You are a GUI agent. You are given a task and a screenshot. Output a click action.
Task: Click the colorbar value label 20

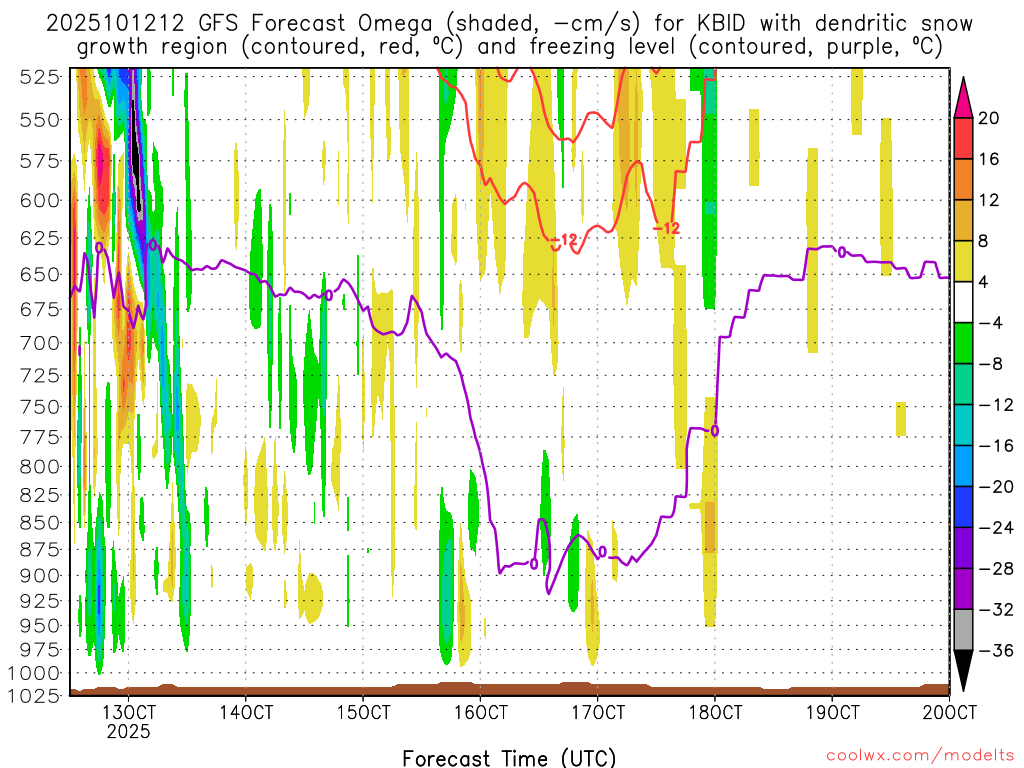coord(989,118)
